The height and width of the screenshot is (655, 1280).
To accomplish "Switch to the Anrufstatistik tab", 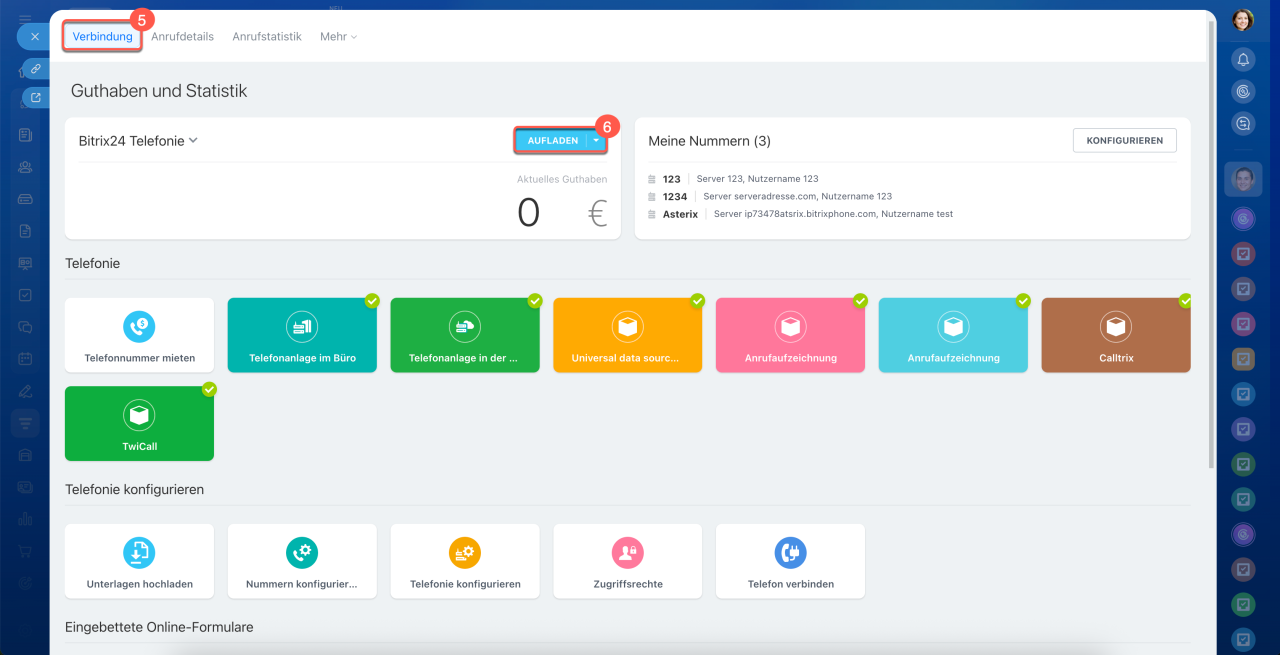I will point(266,36).
